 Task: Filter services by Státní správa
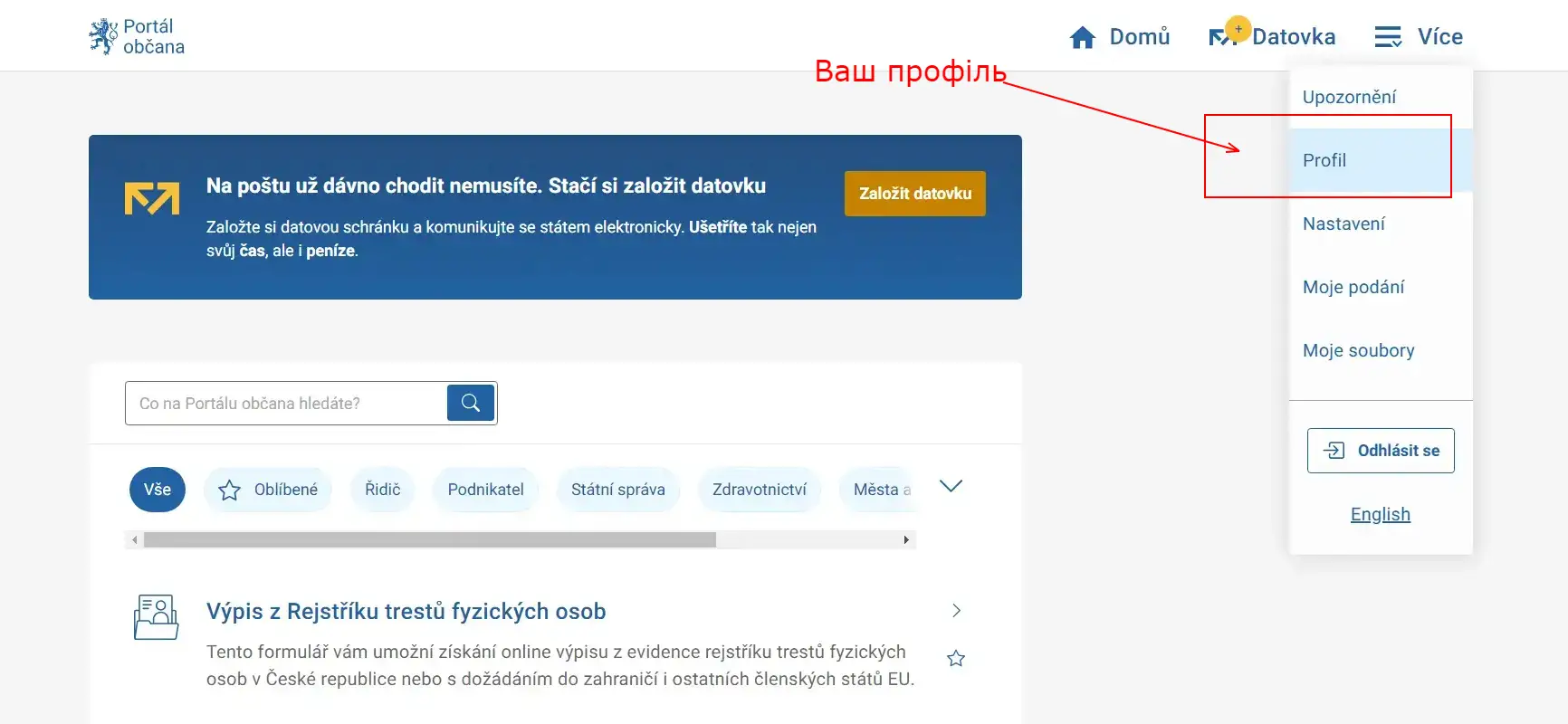(x=618, y=490)
